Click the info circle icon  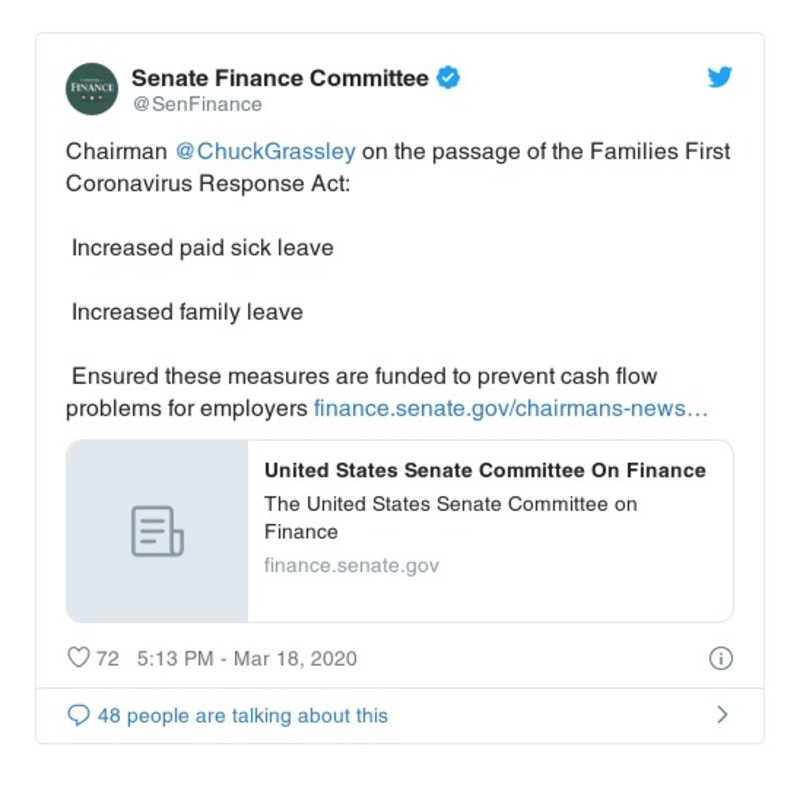[720, 658]
